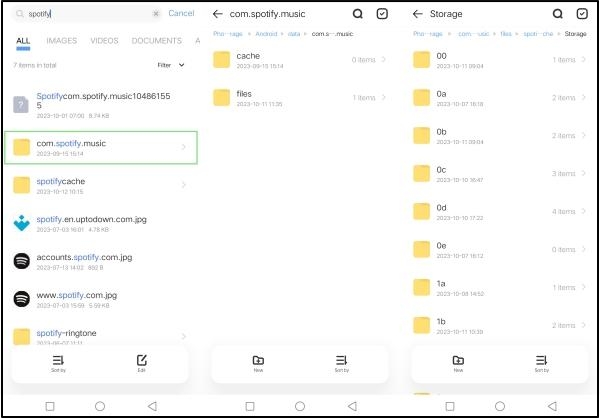Click '4 items' count on 0d row
The width and height of the screenshot is (600, 418).
click(x=563, y=212)
